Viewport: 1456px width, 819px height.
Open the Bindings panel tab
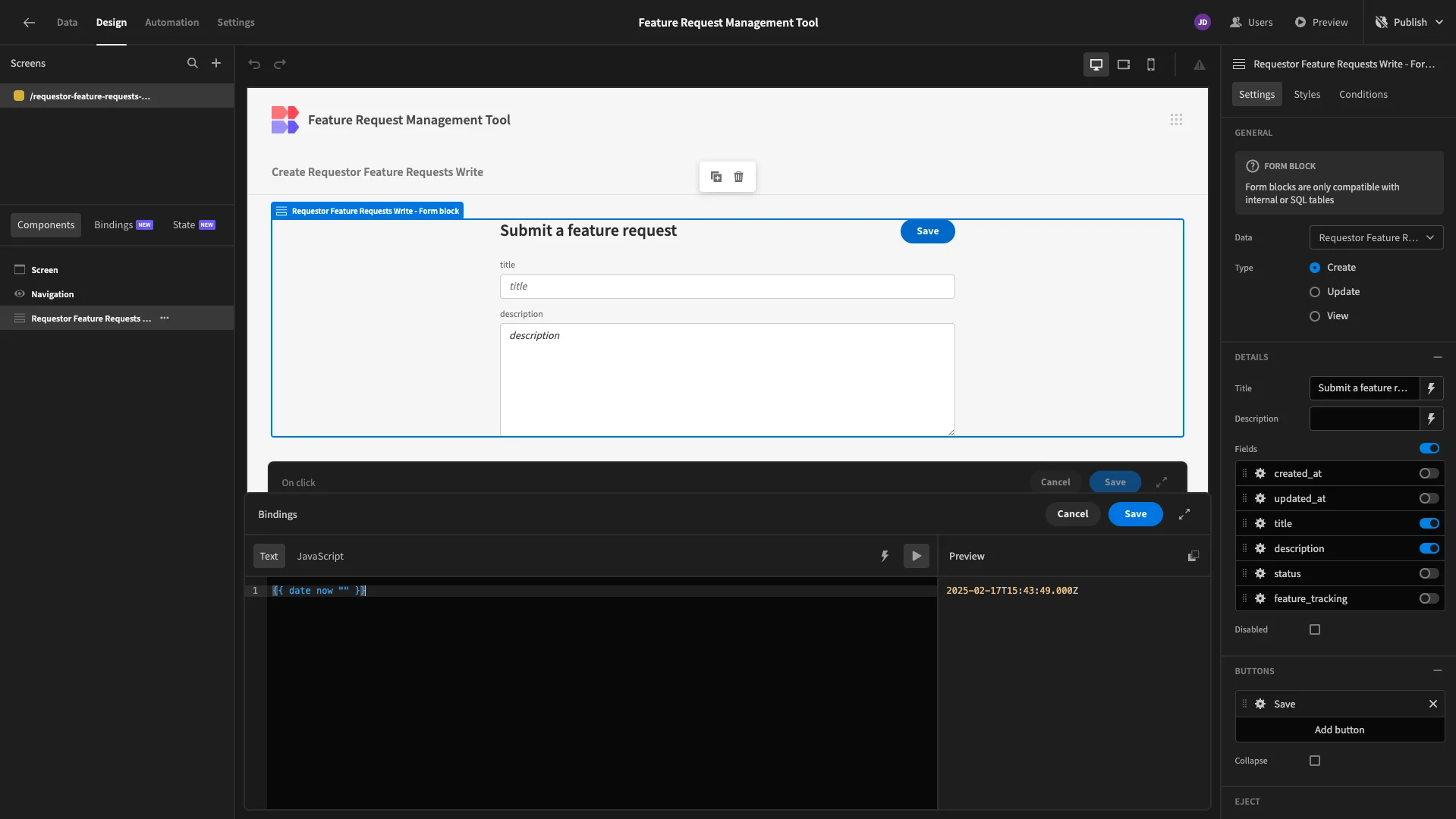coord(123,225)
